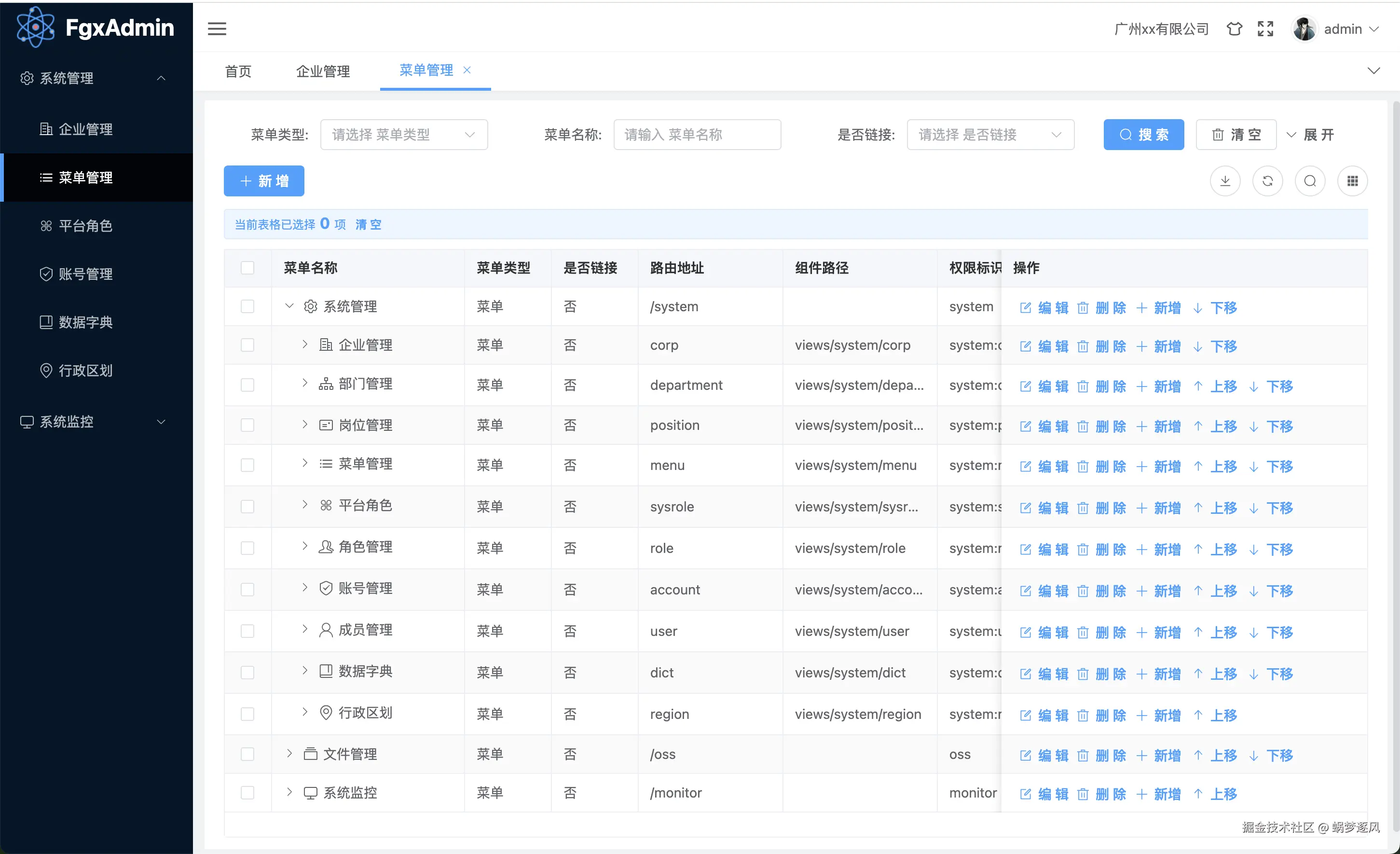This screenshot has width=1400, height=854.
Task: Click the 菜单名称 input field
Action: coord(697,135)
